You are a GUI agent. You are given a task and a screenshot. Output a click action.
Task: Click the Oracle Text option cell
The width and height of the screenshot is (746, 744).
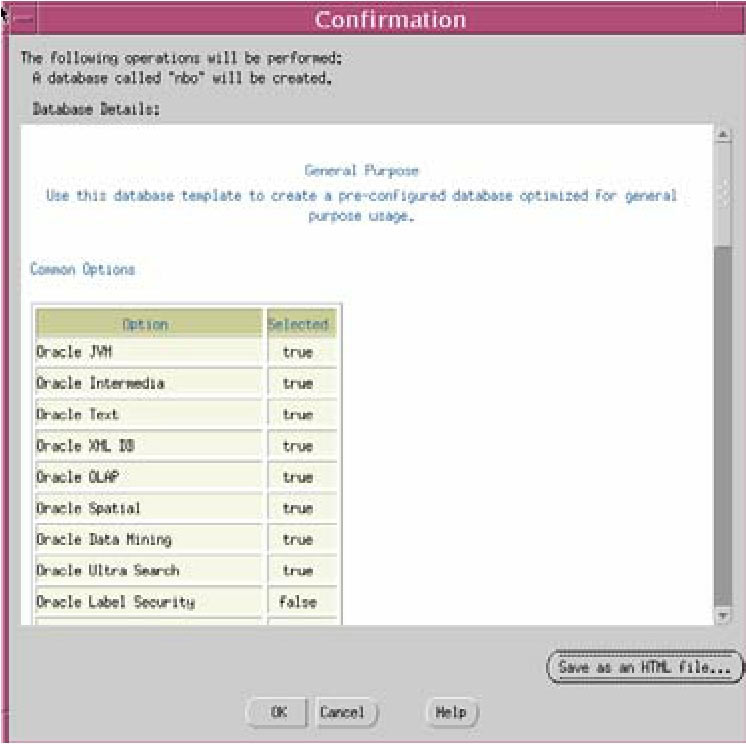[148, 414]
